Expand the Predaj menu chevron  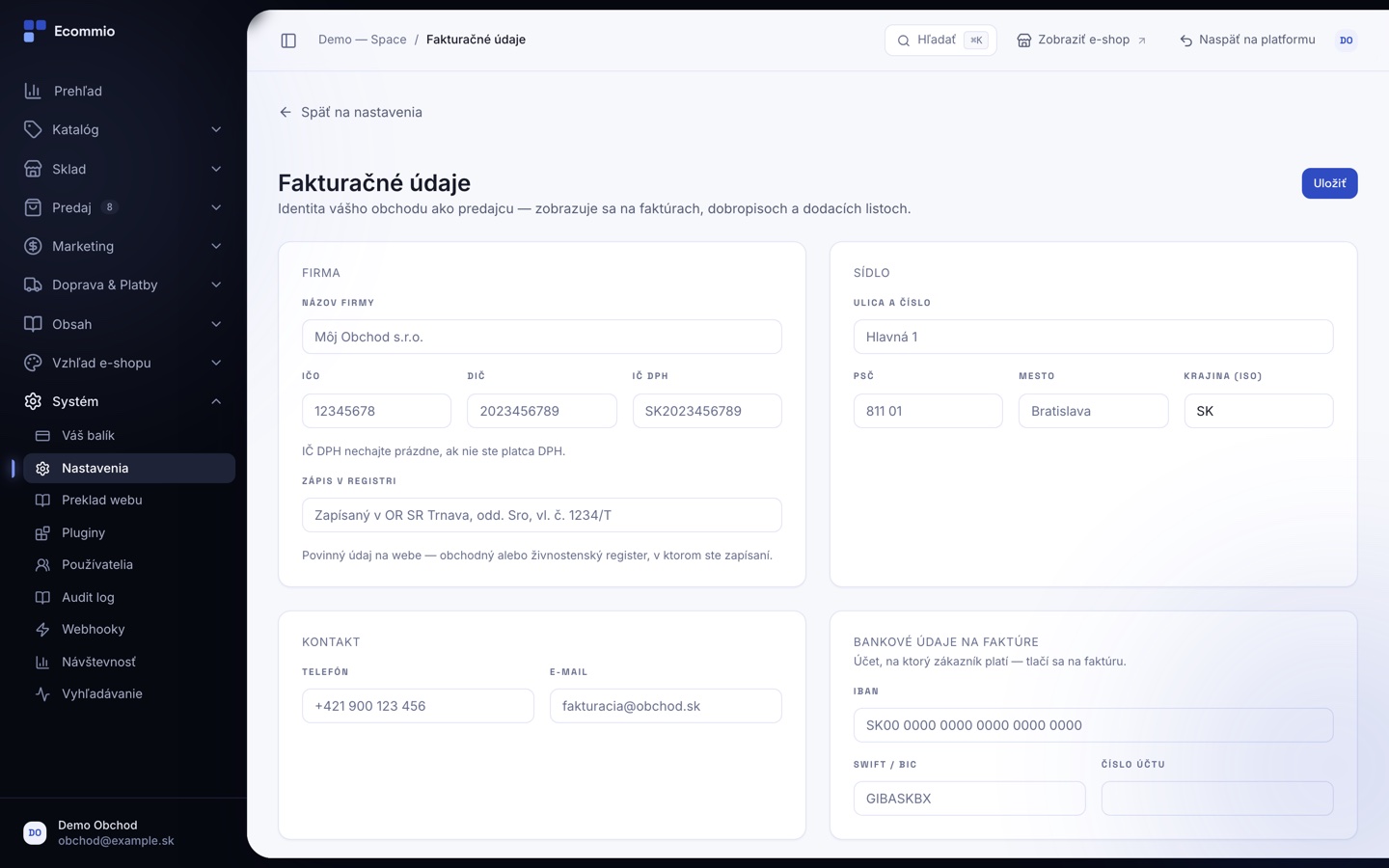point(216,207)
